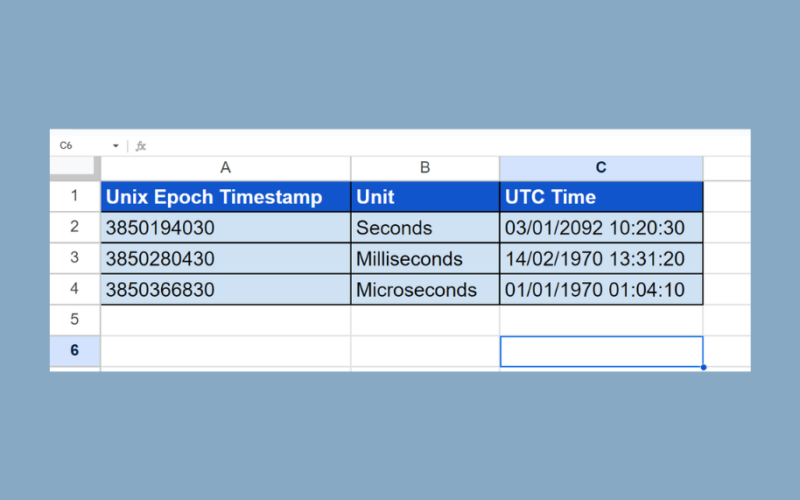Click the select-all corner box
Viewport: 800px width, 500px height.
point(75,168)
